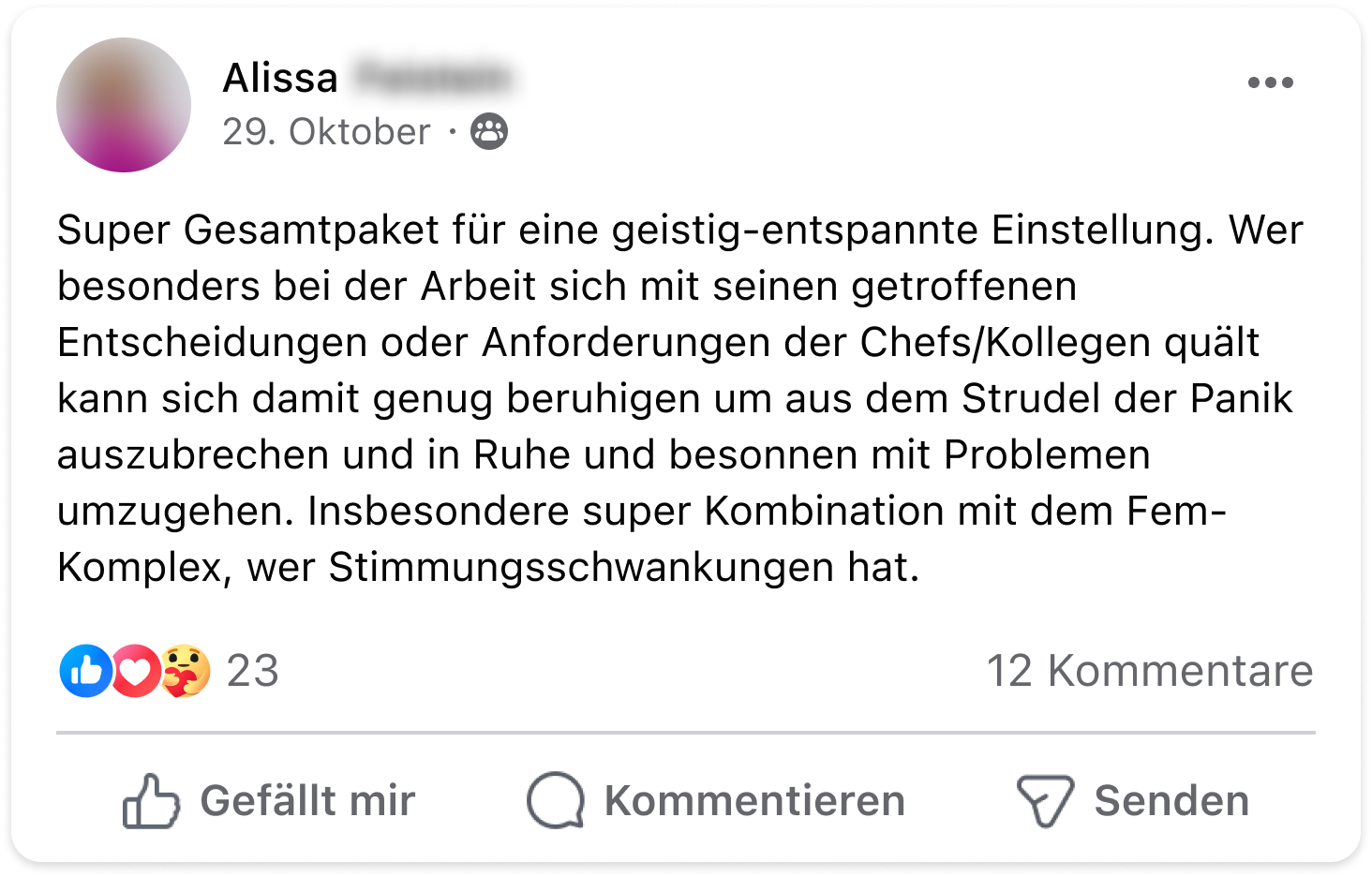Click the care hug emoji reaction
Viewport: 1372px width, 877px height.
[186, 671]
